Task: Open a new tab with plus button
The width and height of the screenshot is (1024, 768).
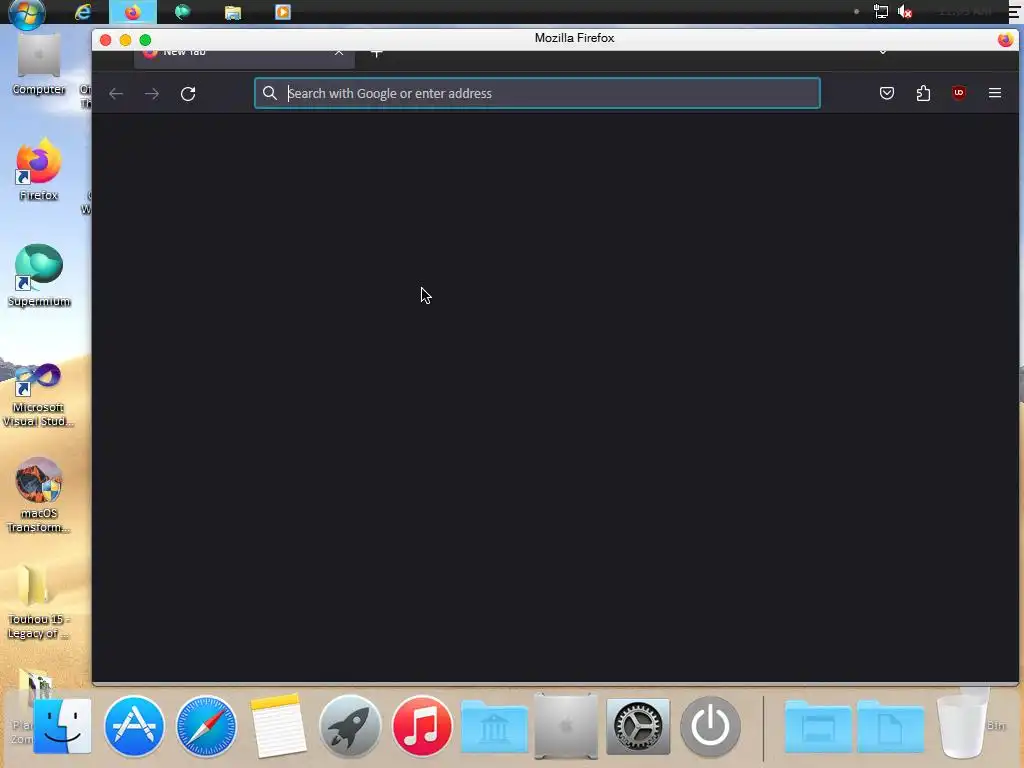Action: tap(376, 52)
